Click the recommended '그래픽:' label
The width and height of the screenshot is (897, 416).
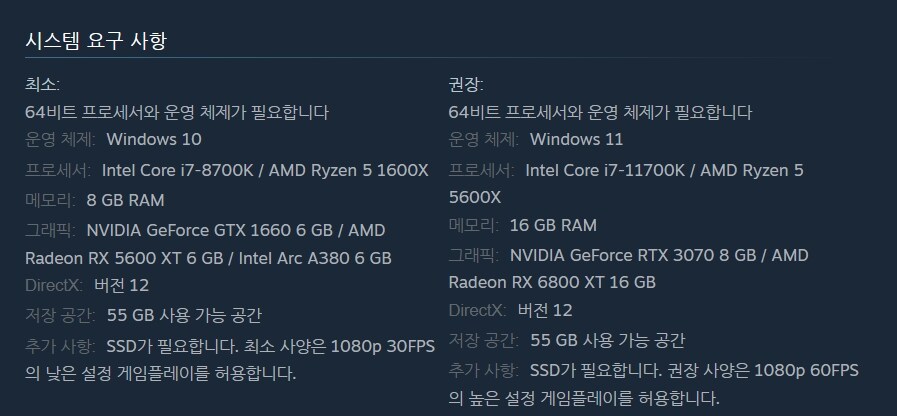tap(474, 255)
